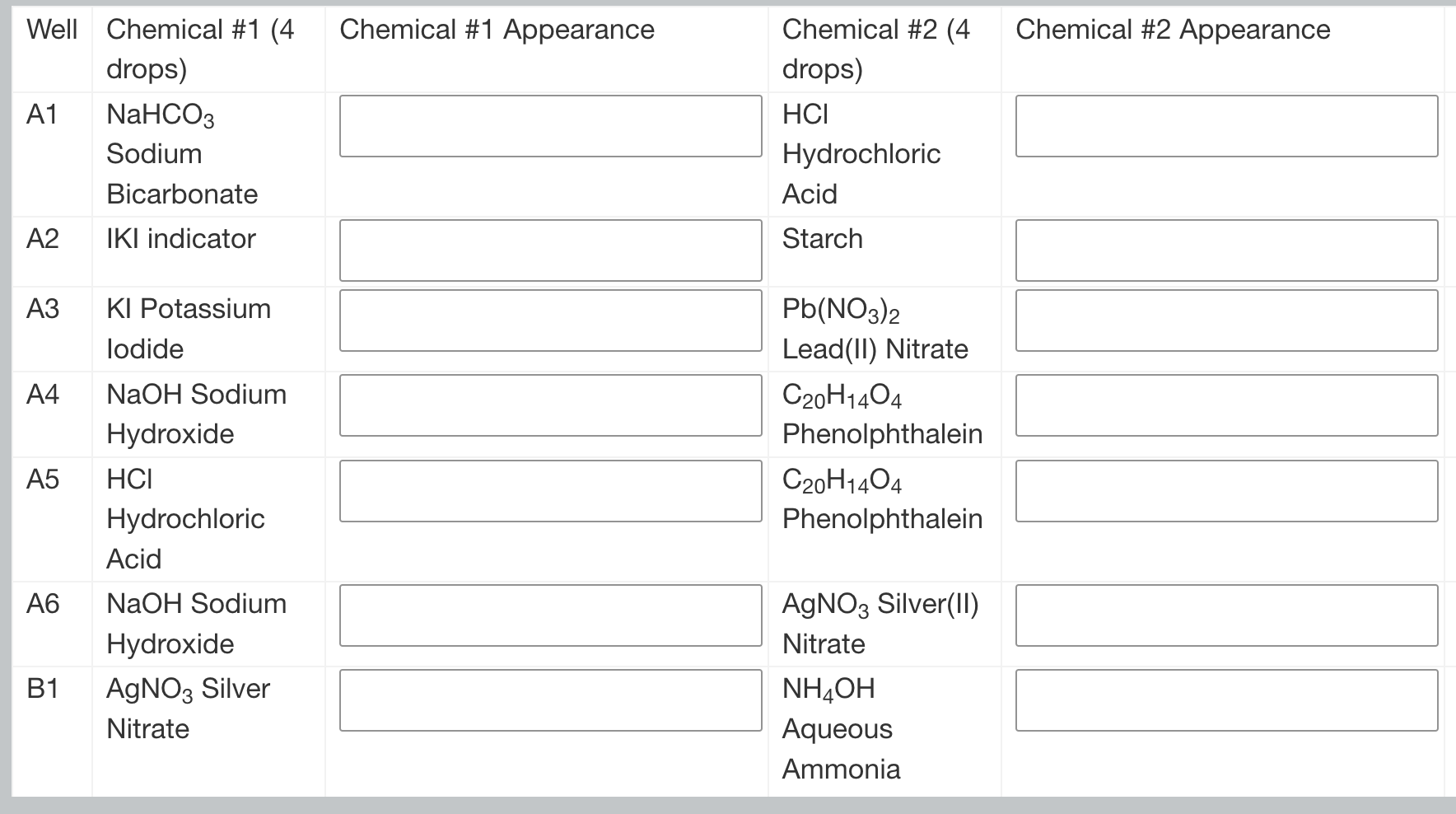This screenshot has height=814, width=1456.
Task: Select the Well column header
Action: [49, 30]
